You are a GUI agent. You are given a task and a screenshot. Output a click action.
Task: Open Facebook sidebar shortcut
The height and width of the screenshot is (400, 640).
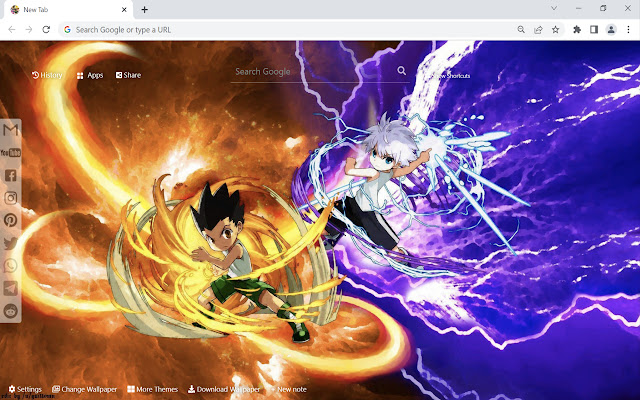click(11, 175)
